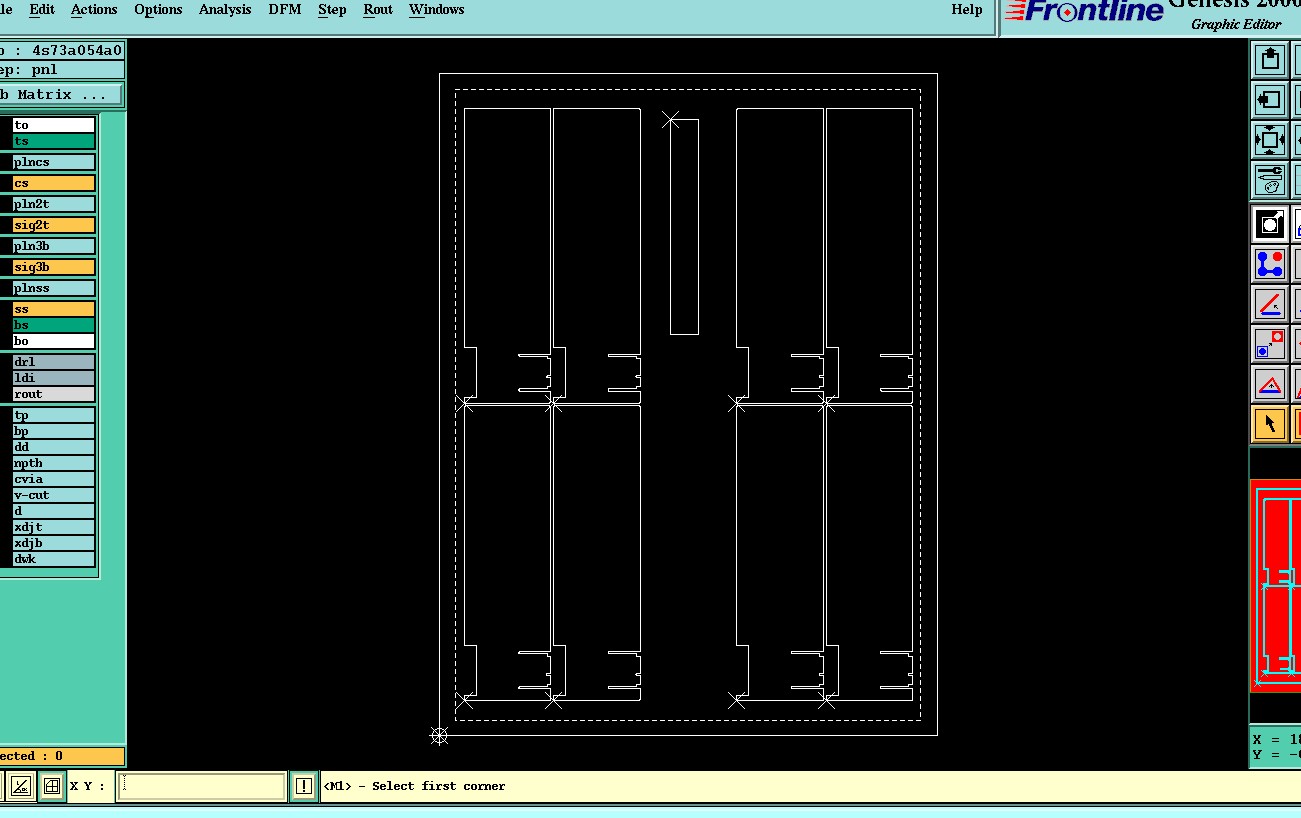Click into the X Y coordinate input field
Viewport: 1301px width, 818px height.
click(x=201, y=786)
